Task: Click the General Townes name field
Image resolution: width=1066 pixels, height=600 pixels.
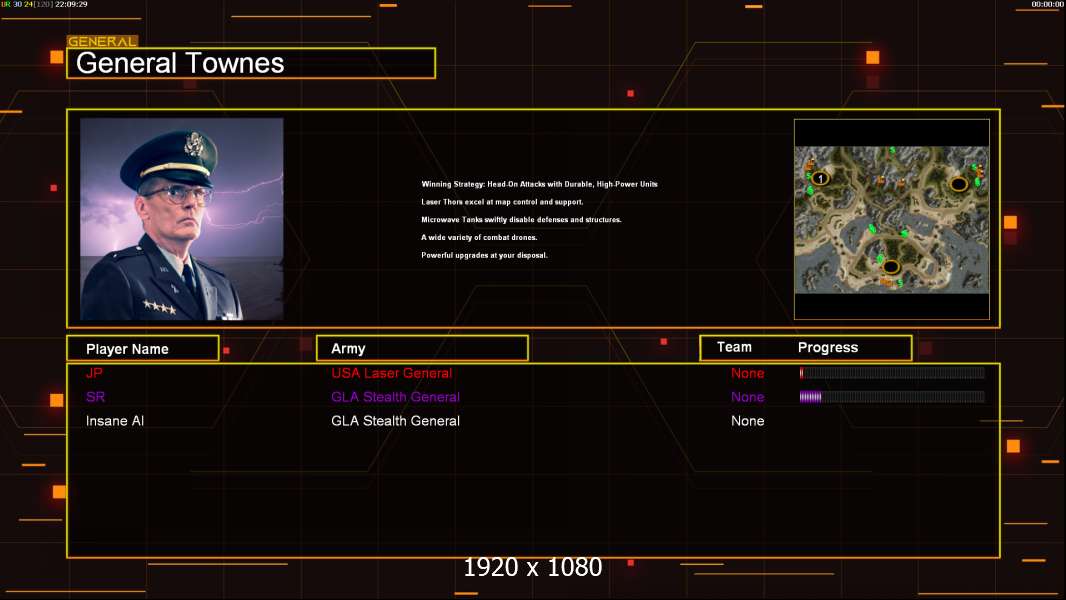Action: point(251,63)
